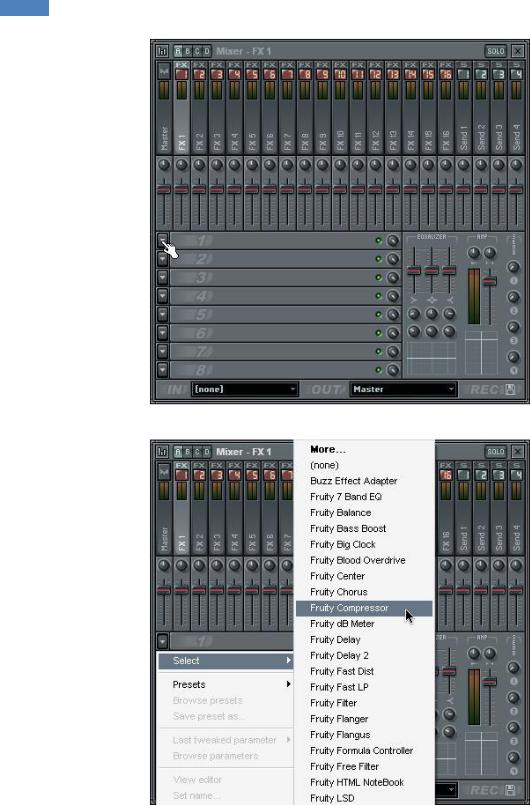Select Send 3 track in menu-free mixer
Screen dimensions: 530x805
pos(498,107)
